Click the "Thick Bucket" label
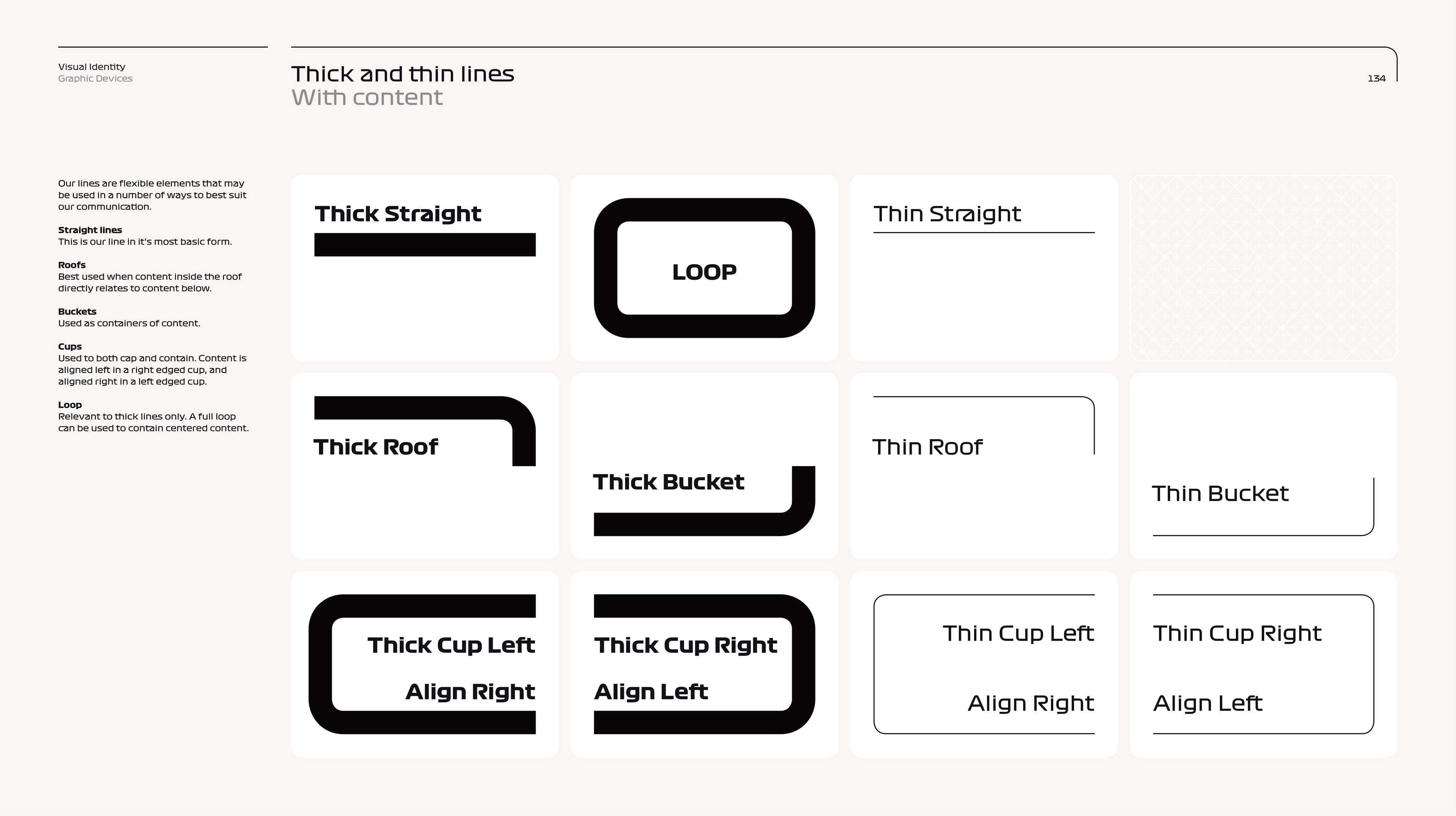Screen dimensions: 1456x816 tap(668, 482)
